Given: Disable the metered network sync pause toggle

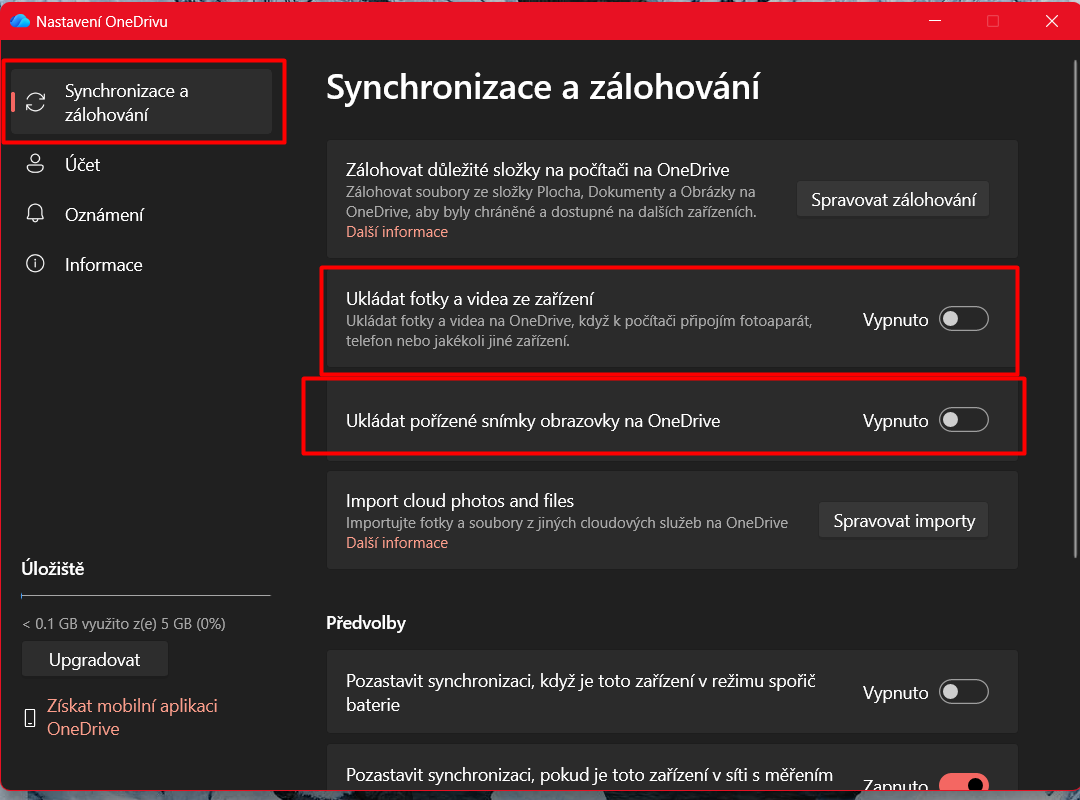Looking at the screenshot, I should 963,780.
